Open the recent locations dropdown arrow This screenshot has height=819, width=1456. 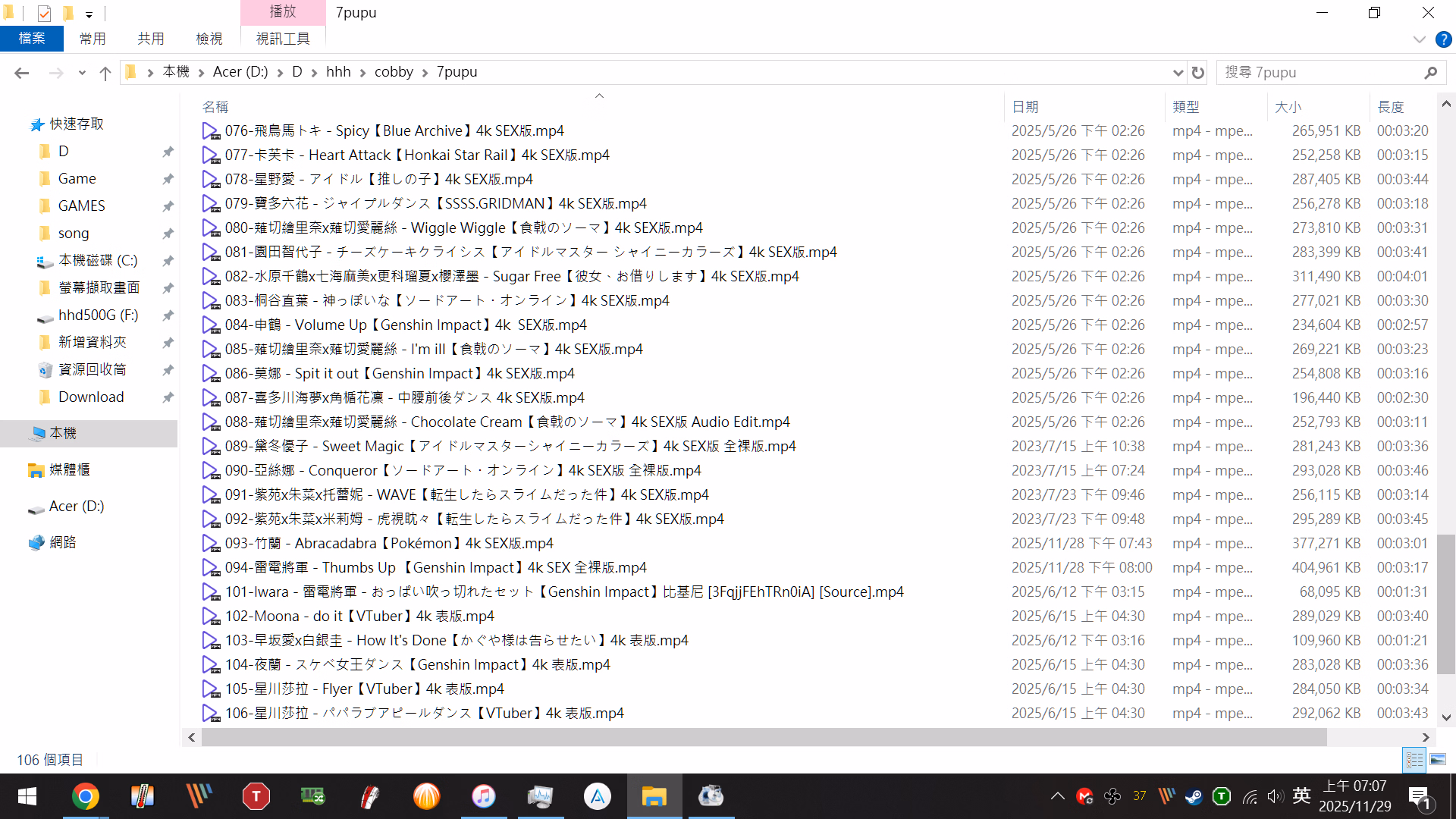(82, 73)
